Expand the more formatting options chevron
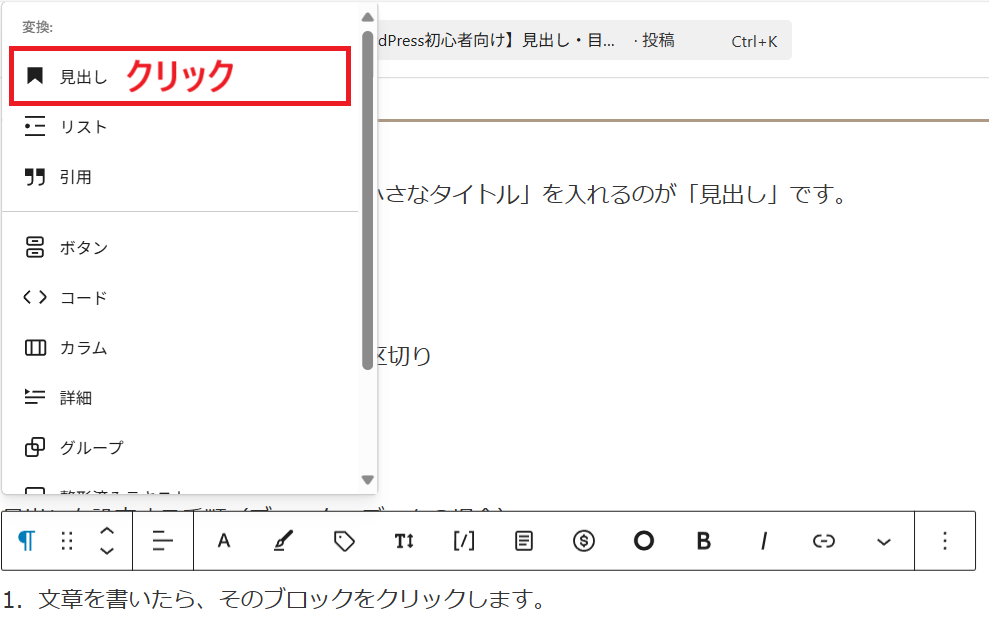The height and width of the screenshot is (637, 989). (x=883, y=541)
